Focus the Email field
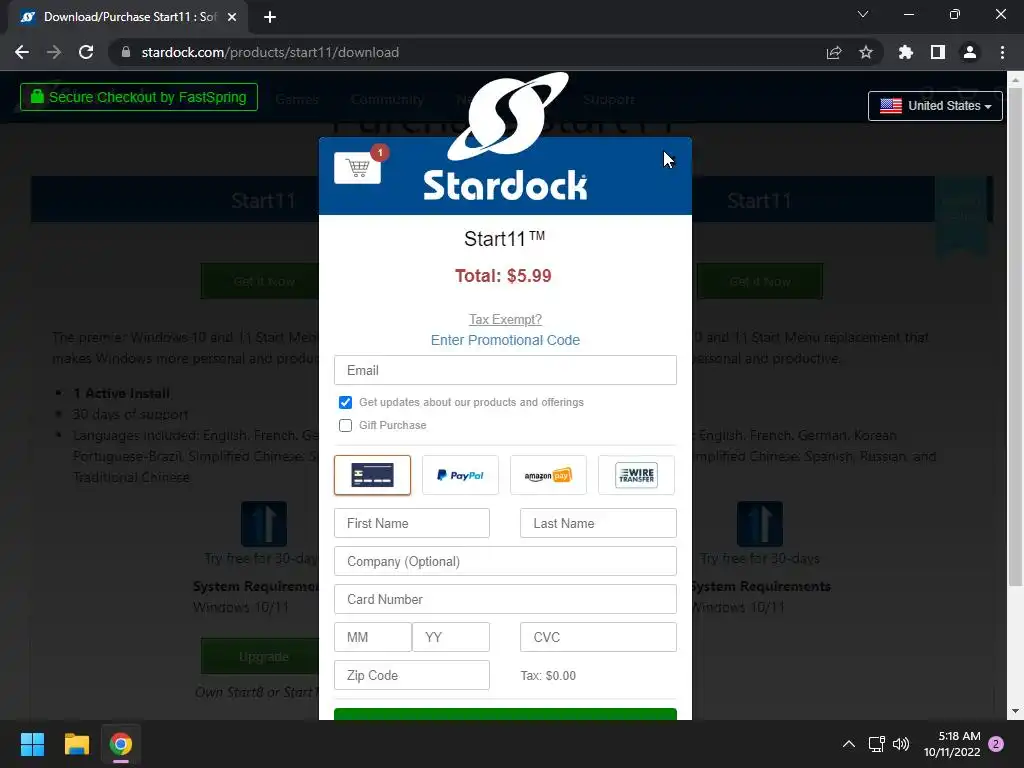The image size is (1024, 768). coord(505,370)
